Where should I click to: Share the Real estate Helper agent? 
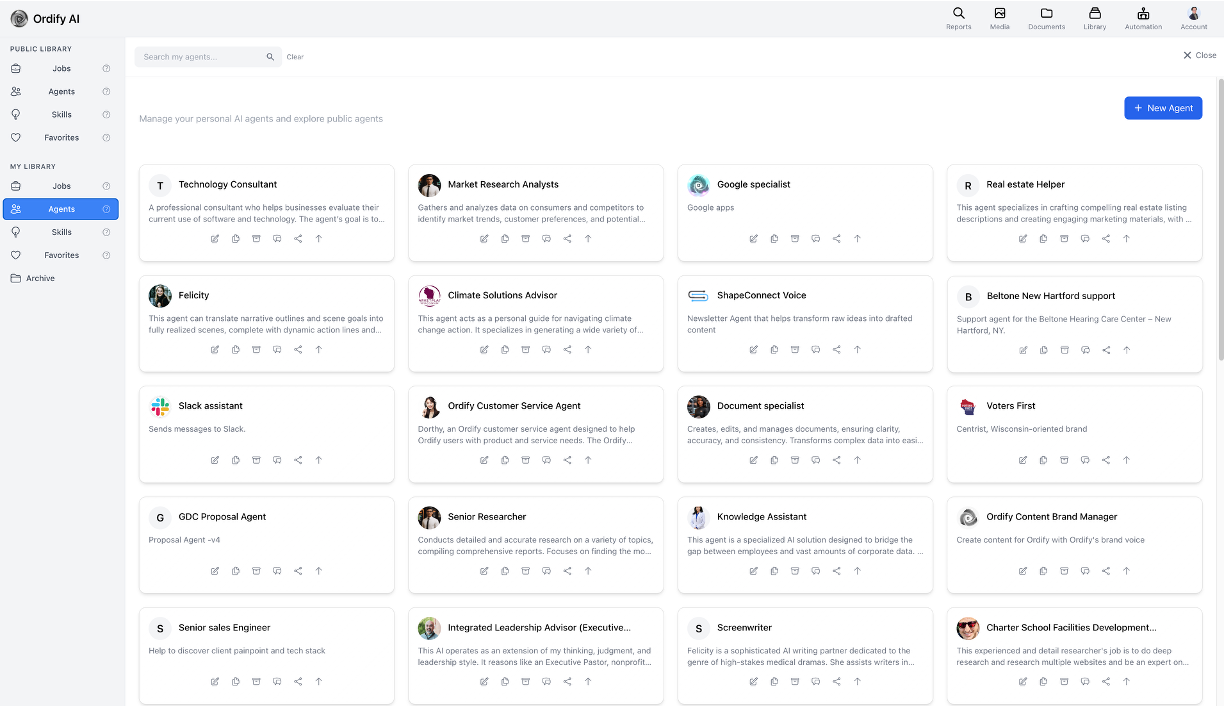coord(1106,239)
